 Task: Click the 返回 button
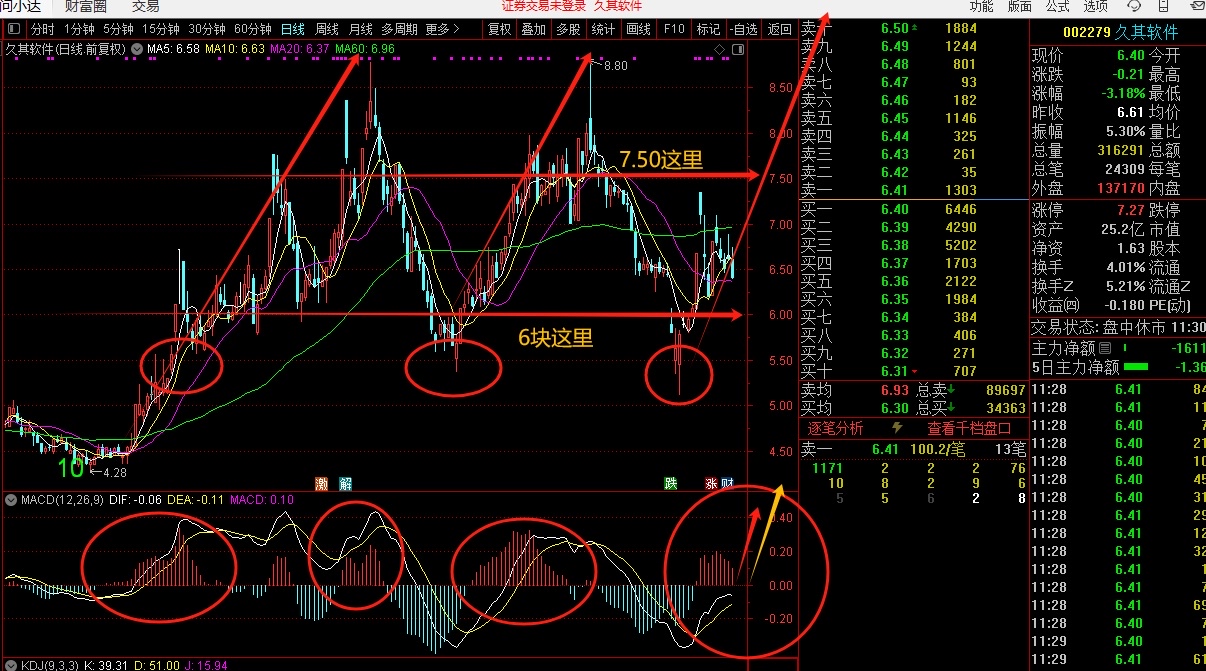(779, 29)
